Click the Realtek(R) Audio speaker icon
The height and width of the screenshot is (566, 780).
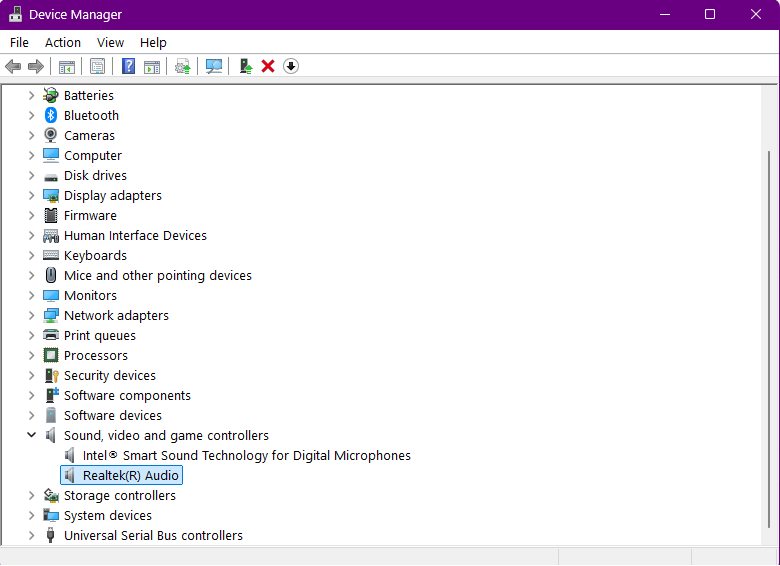(x=70, y=475)
